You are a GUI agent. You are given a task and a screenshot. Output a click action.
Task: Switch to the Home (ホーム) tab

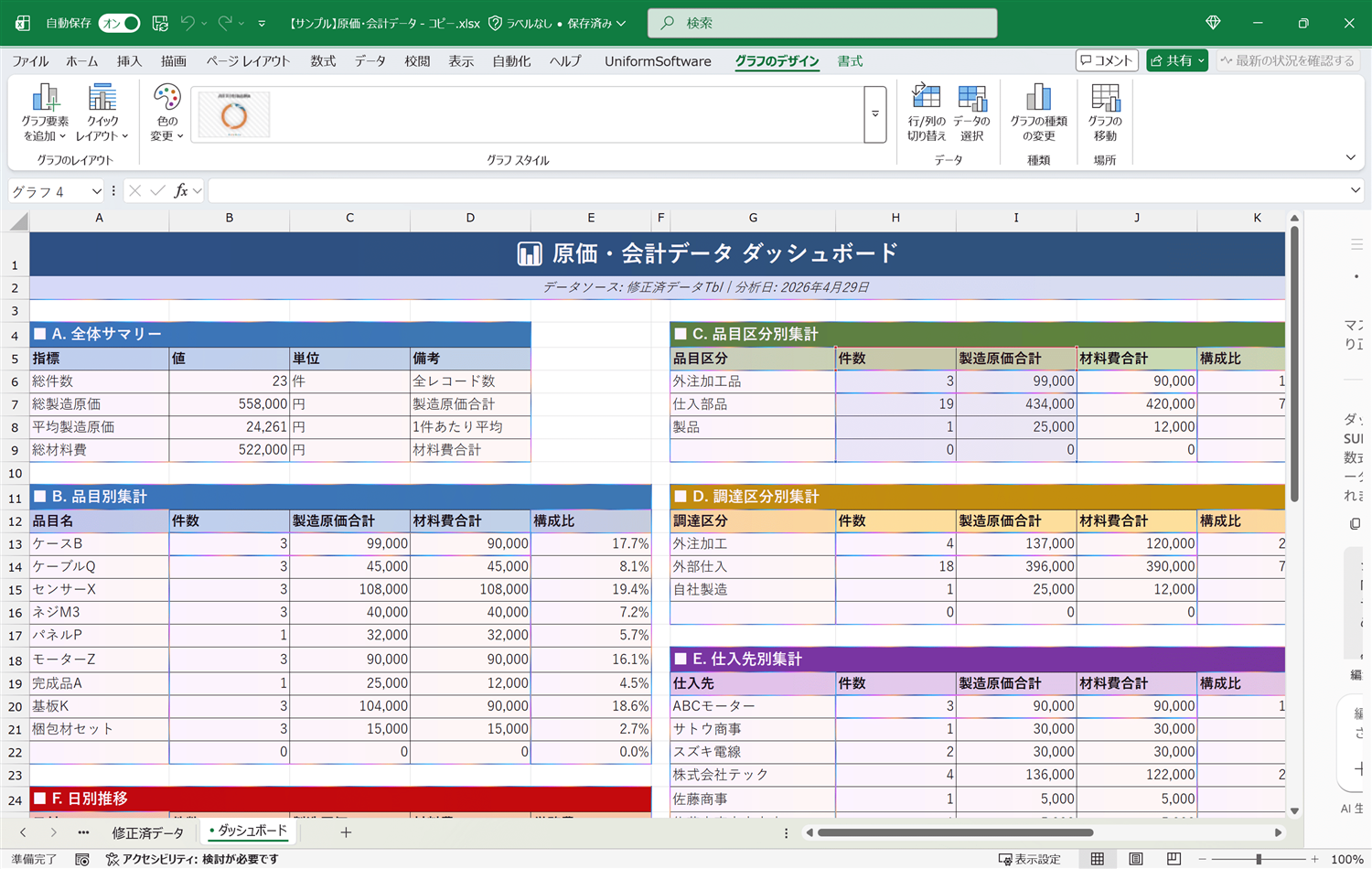point(82,61)
